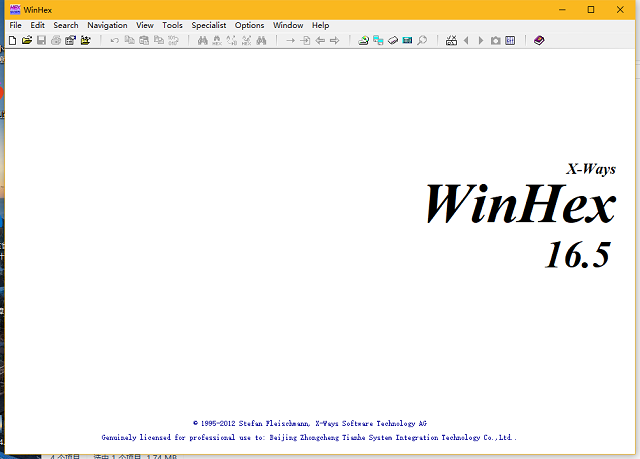
Task: Click the grey right triangle toolbar icon
Action: [481, 40]
